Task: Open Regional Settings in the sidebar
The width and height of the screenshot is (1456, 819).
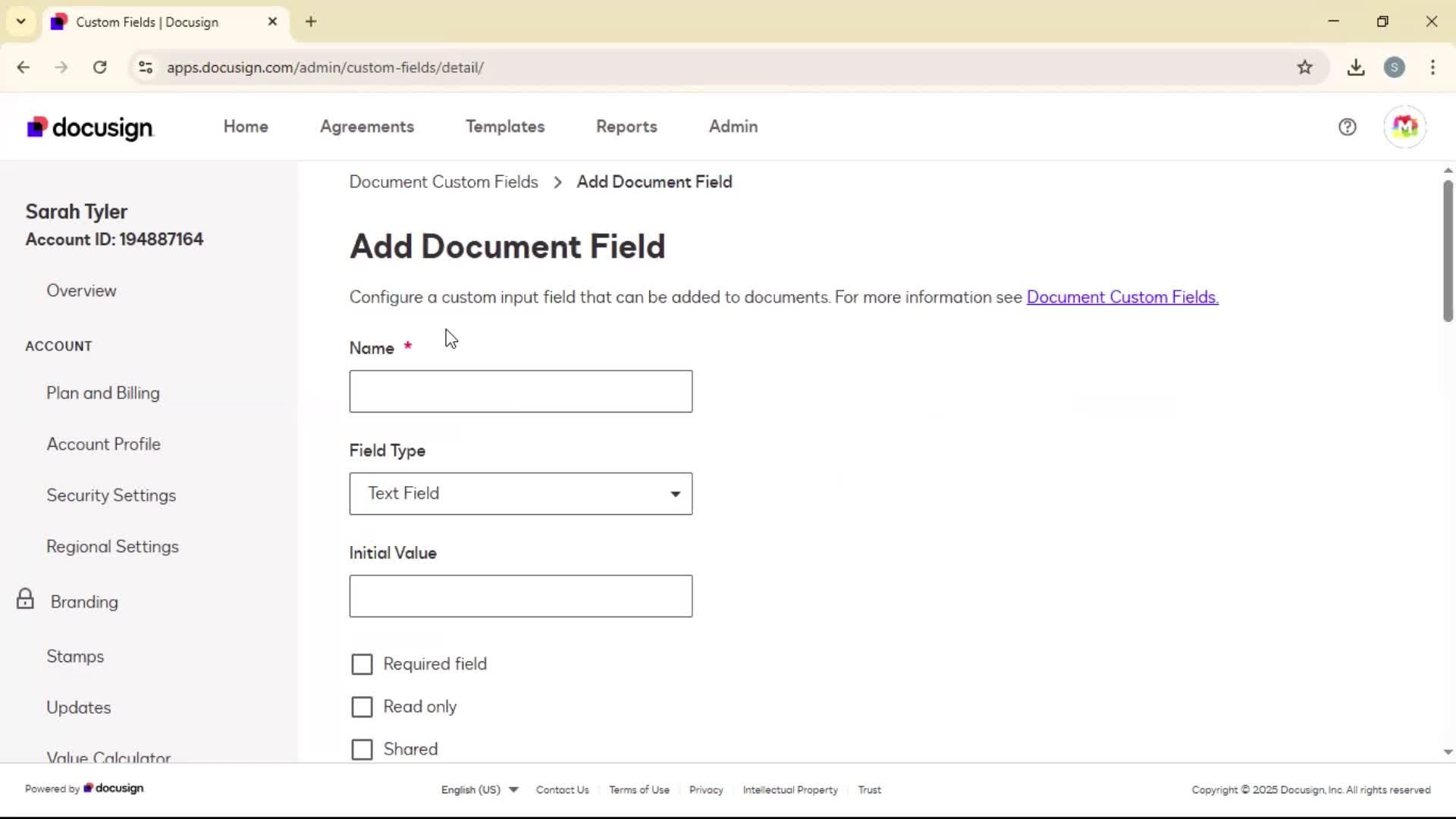Action: (x=112, y=547)
